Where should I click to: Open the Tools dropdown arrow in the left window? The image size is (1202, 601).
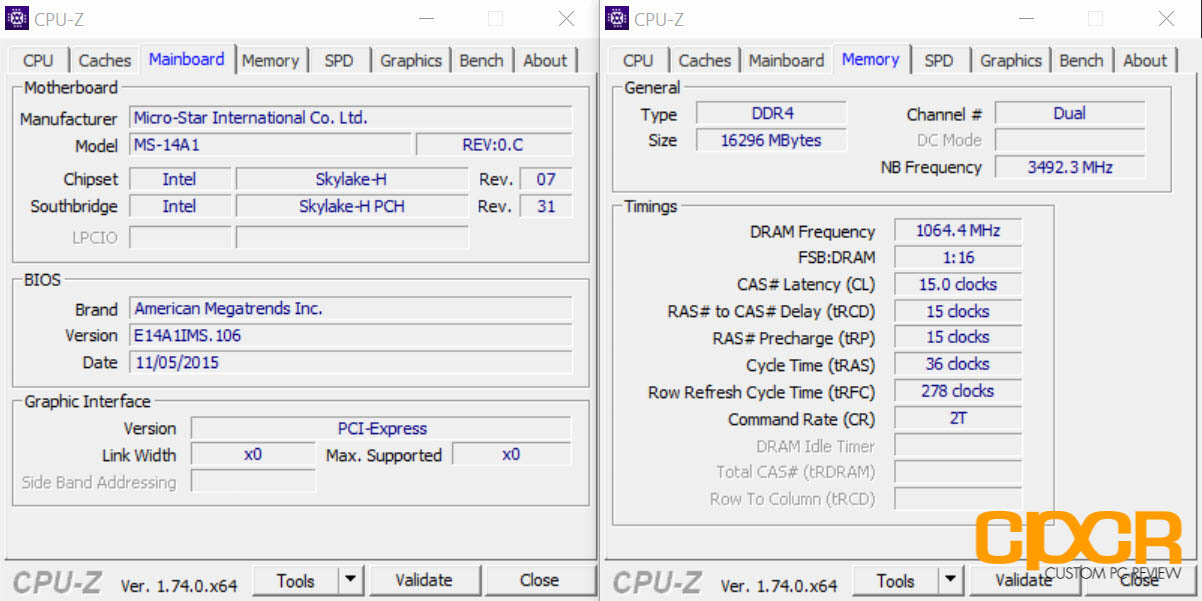(x=351, y=580)
